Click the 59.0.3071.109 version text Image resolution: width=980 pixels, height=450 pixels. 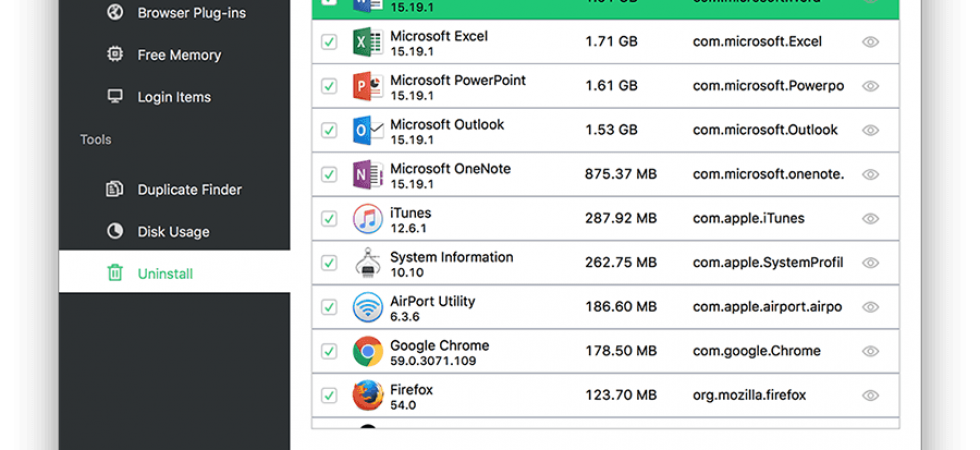pos(433,361)
